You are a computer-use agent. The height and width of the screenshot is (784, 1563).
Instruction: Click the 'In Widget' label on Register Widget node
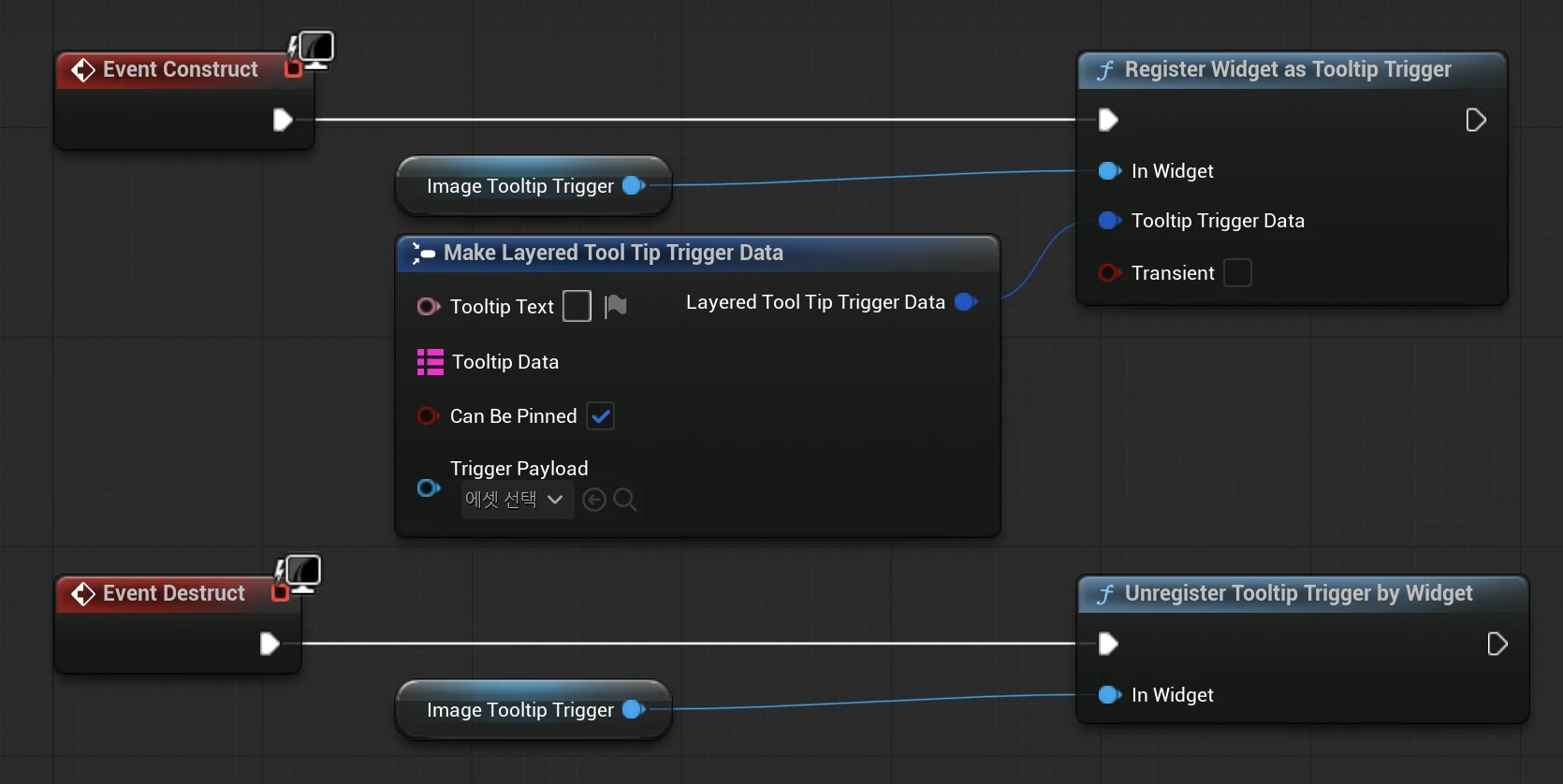(x=1172, y=171)
